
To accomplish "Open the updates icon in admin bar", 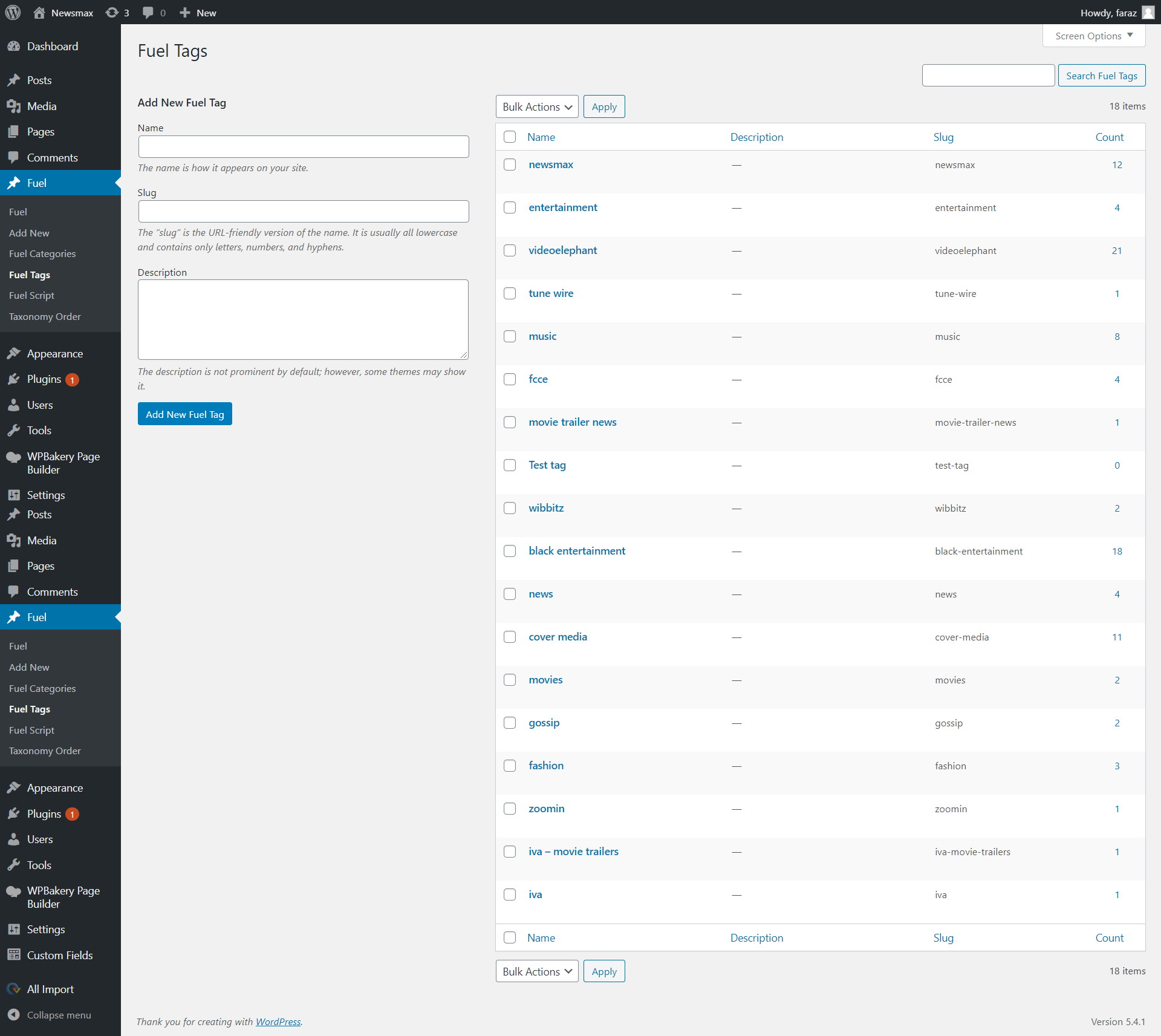I will 112,13.
